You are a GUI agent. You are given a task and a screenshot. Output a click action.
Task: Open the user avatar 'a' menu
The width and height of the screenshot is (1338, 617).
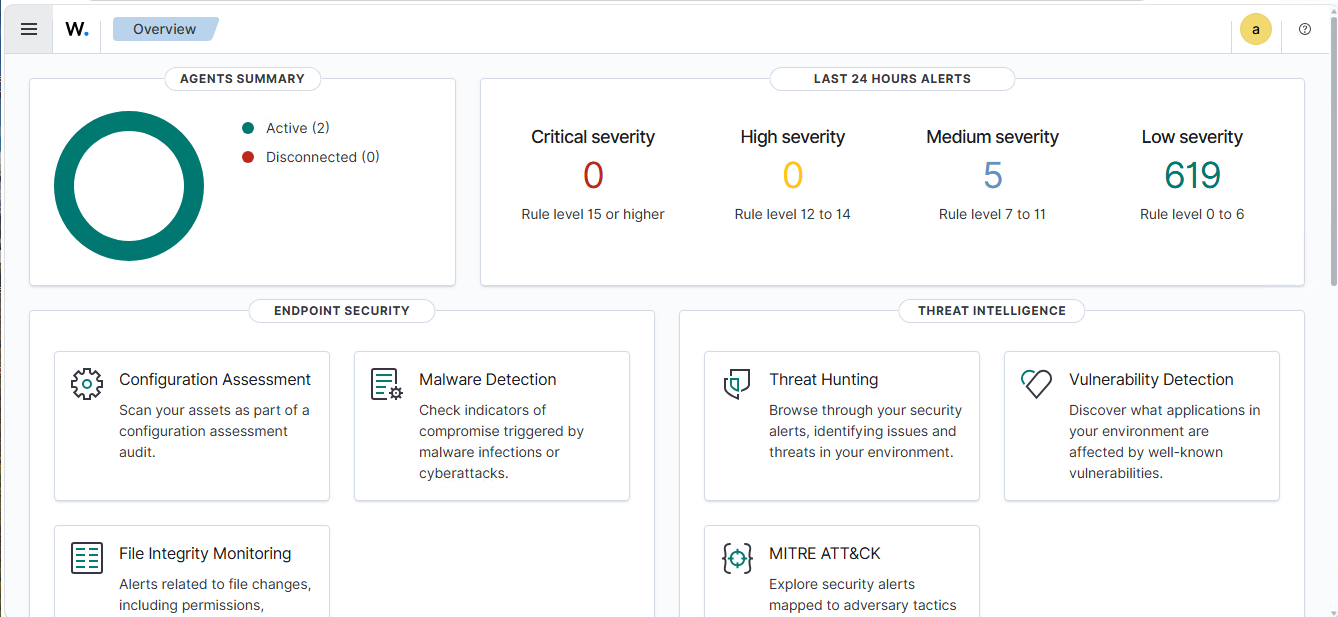pos(1256,29)
